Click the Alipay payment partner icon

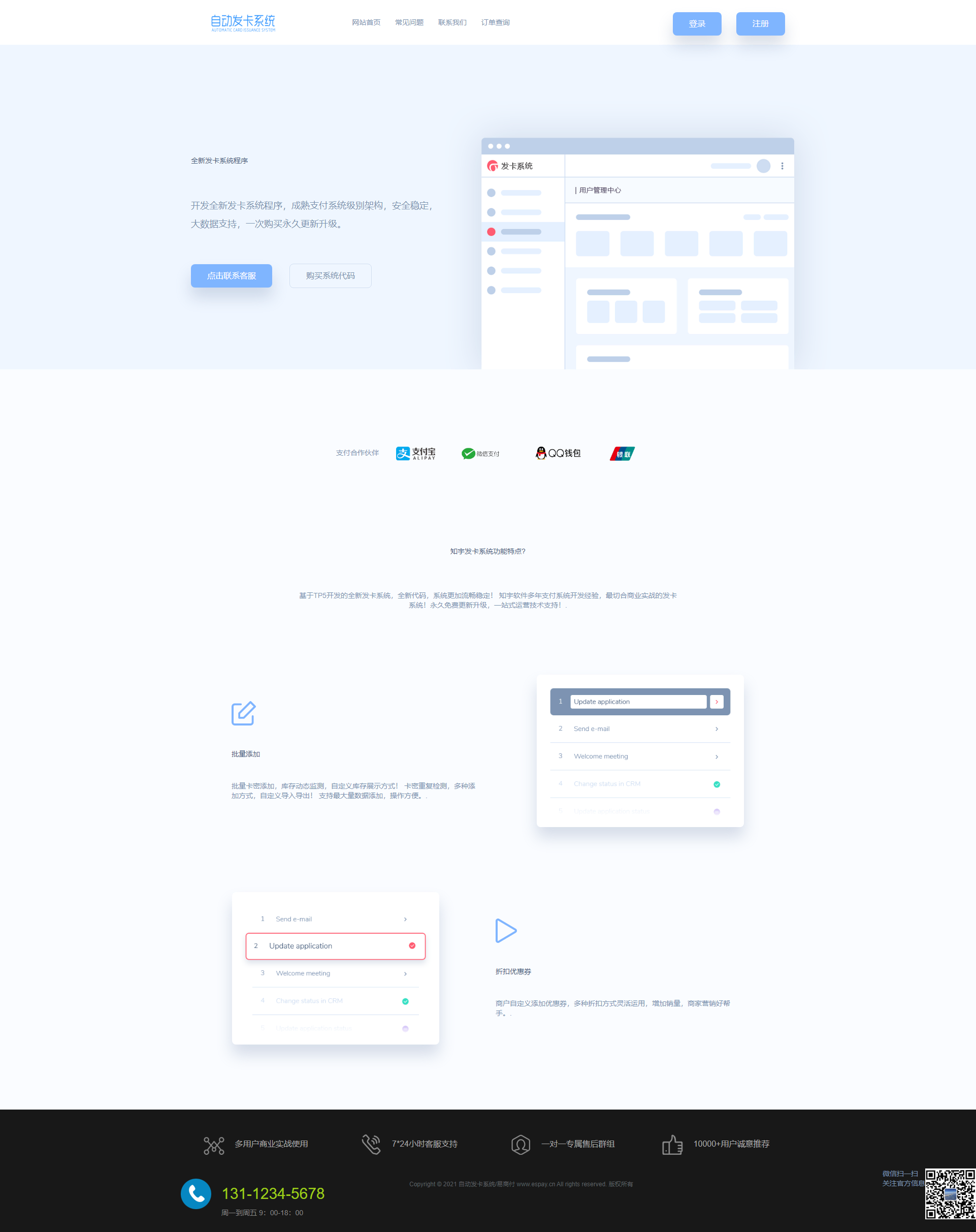[x=414, y=453]
